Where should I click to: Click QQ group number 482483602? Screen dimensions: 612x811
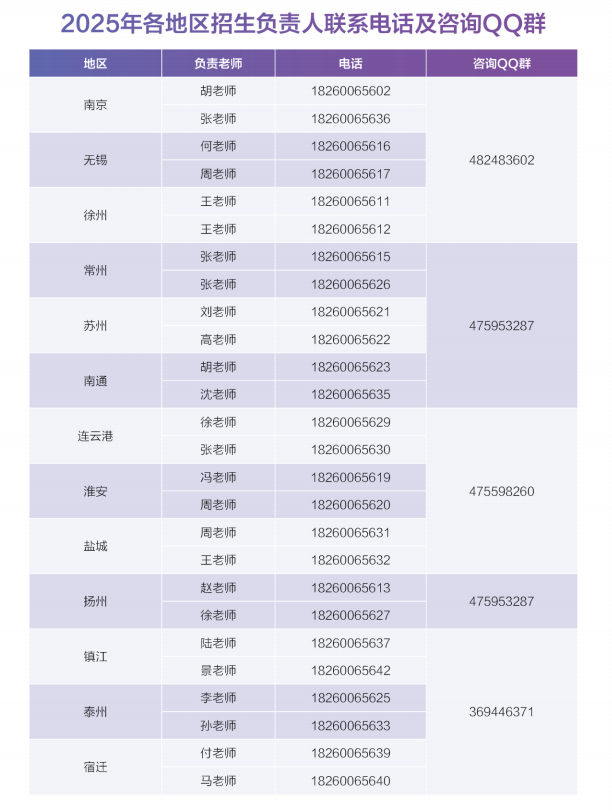501,160
